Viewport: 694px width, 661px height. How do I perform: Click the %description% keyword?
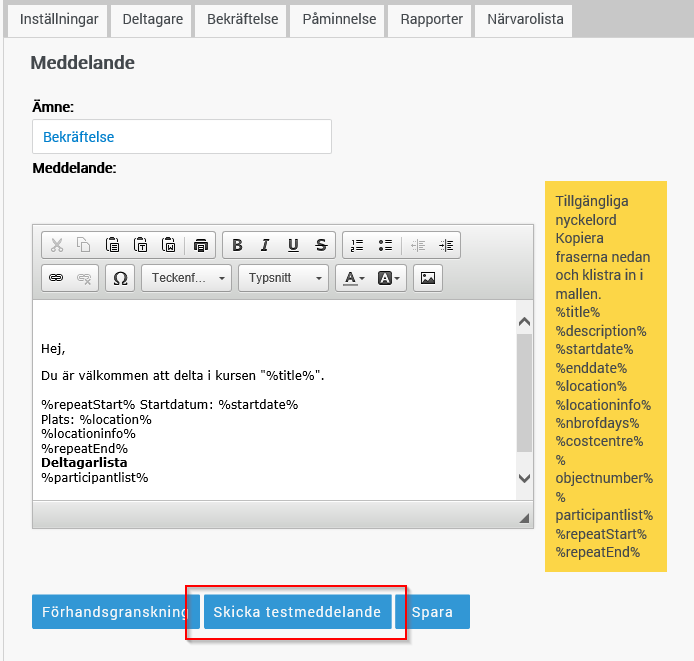[x=601, y=331]
